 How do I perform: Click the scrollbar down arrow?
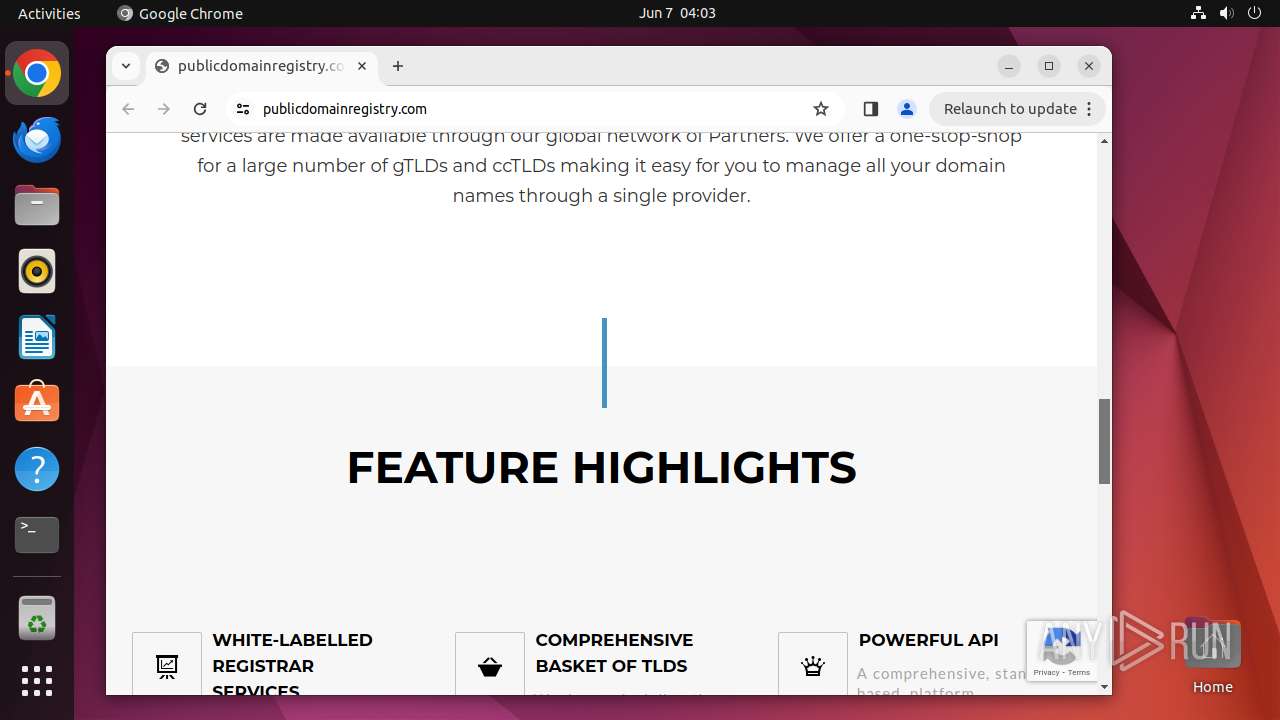tap(1104, 687)
